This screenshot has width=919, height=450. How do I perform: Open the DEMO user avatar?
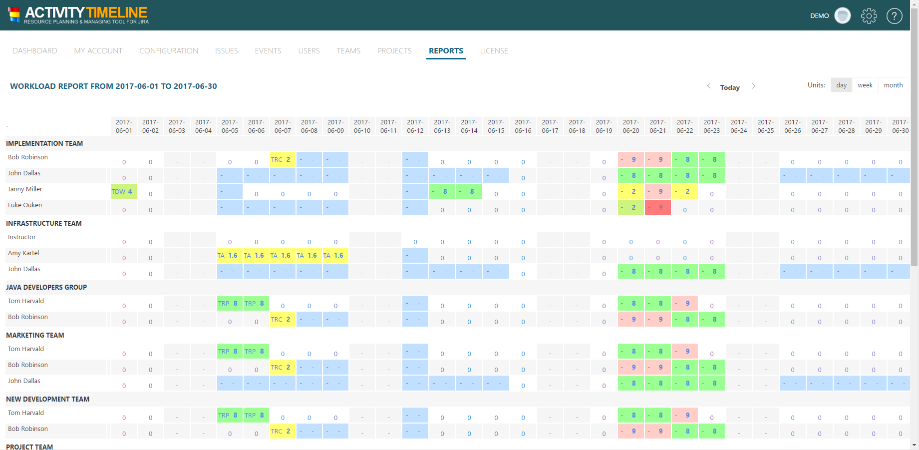843,16
